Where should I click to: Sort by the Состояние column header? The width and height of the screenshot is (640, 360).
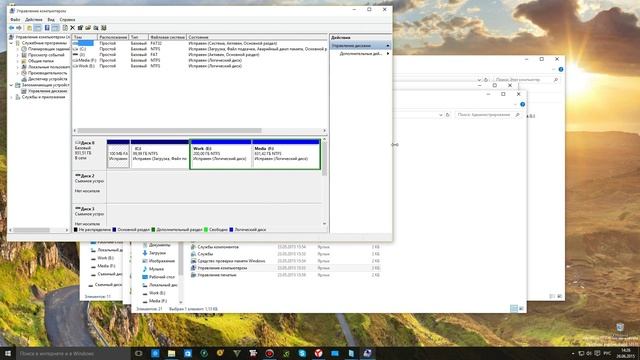257,37
